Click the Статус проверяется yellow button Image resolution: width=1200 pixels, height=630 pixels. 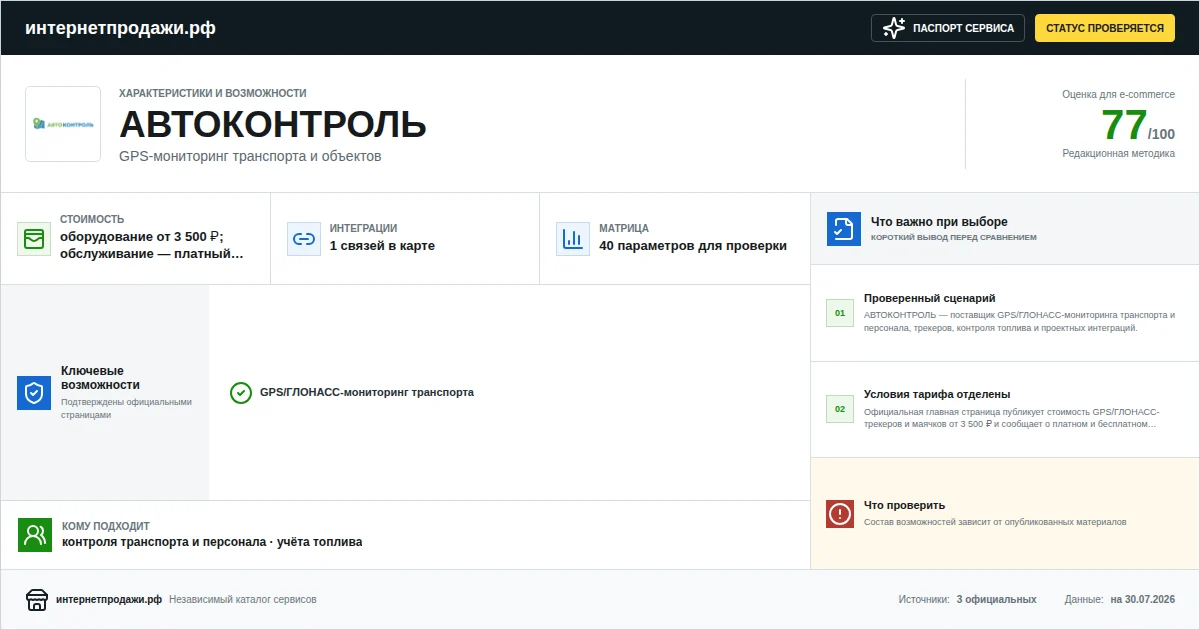tap(1104, 28)
